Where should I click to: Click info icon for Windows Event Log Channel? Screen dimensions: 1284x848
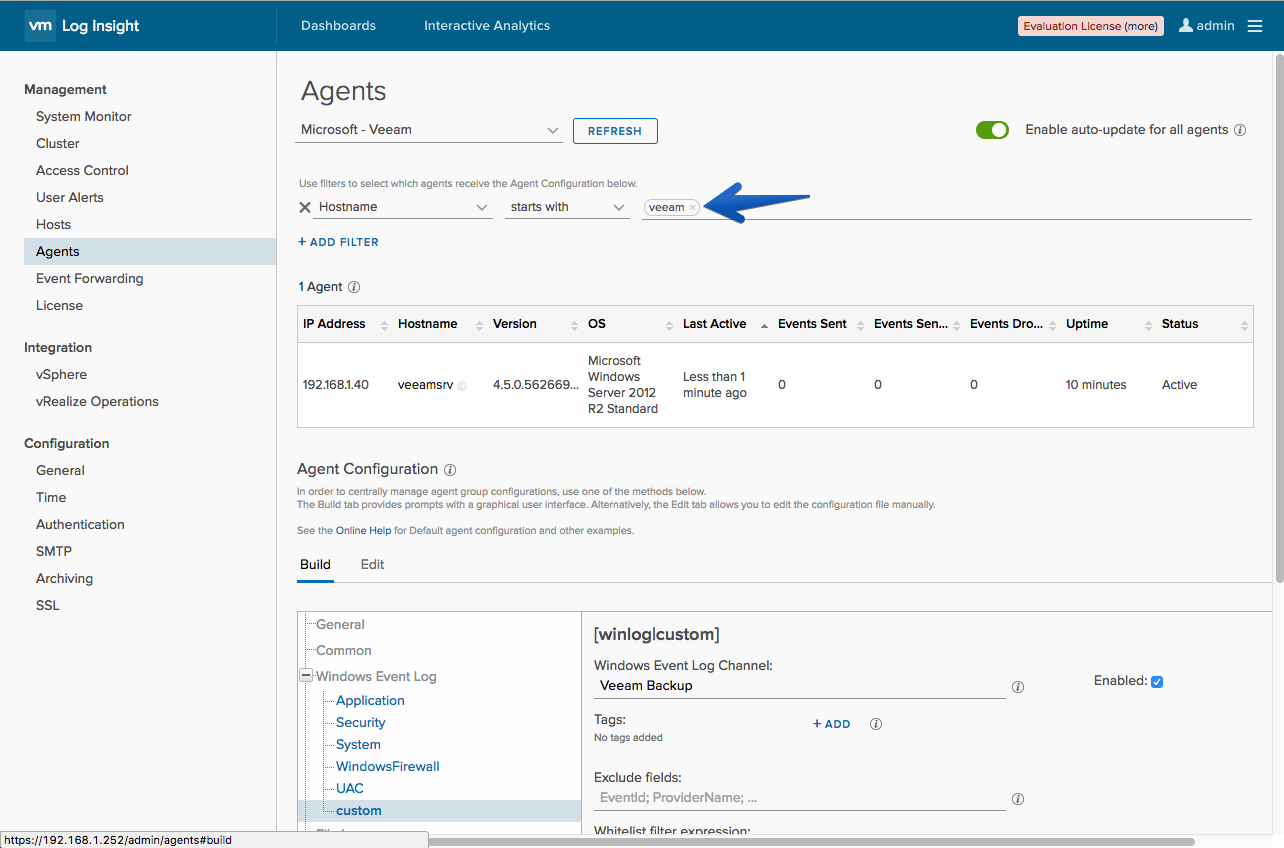(1018, 687)
